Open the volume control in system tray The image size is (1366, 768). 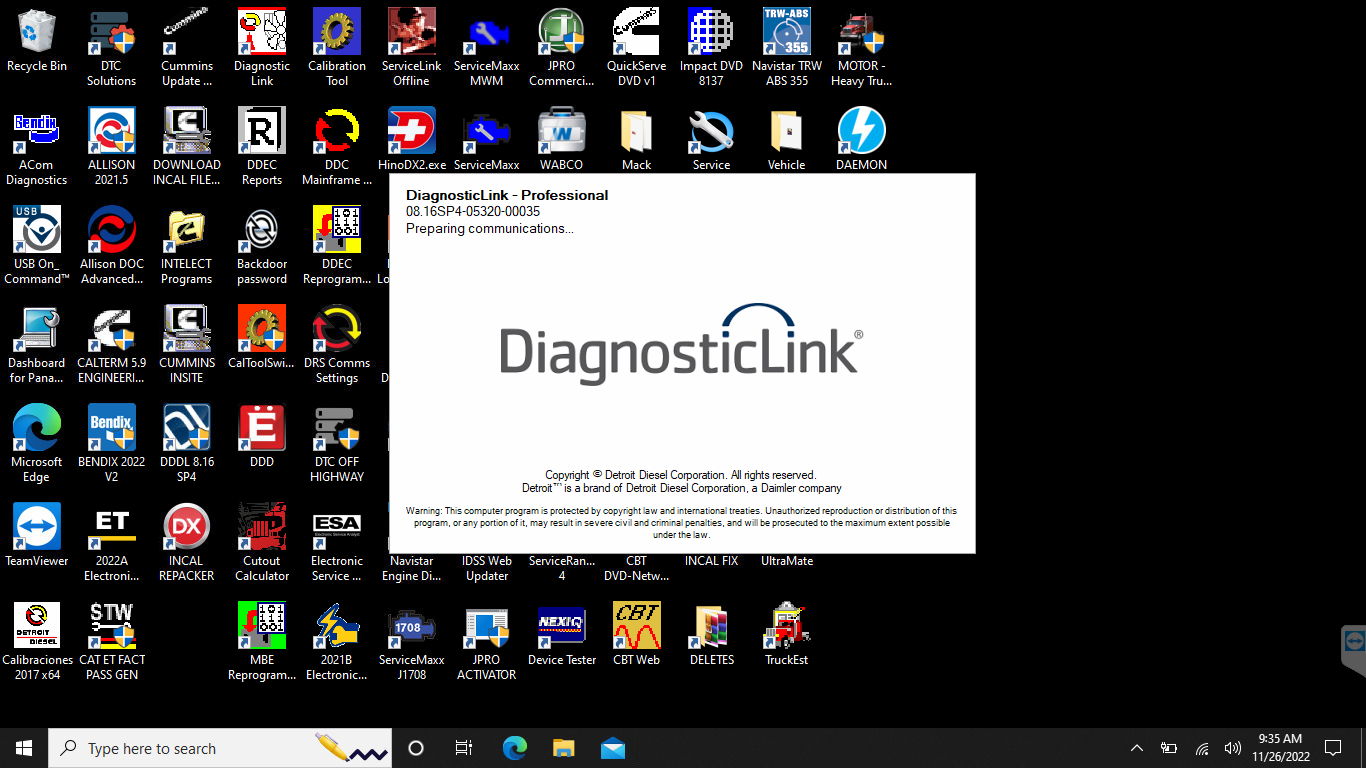[x=1233, y=748]
